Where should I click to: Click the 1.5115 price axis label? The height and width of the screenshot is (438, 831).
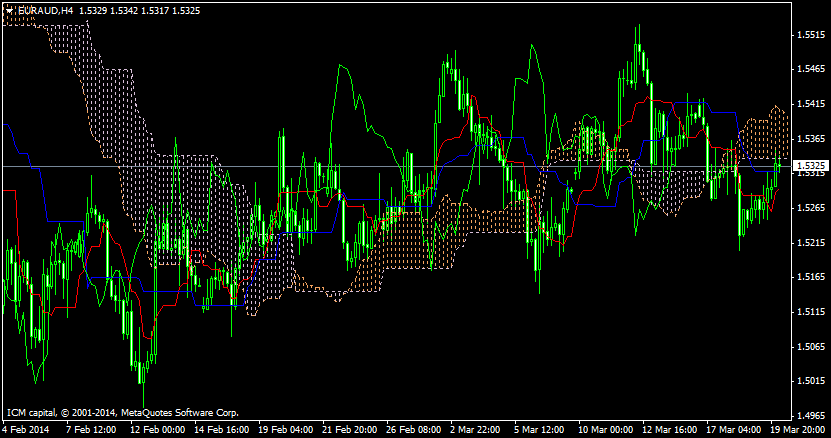811,312
